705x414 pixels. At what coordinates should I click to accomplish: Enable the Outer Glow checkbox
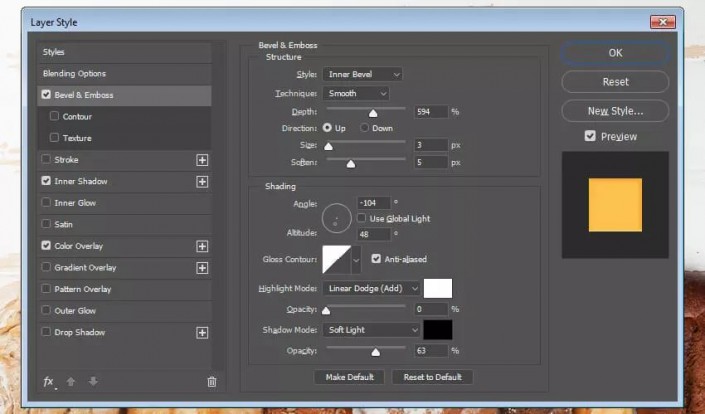point(46,310)
